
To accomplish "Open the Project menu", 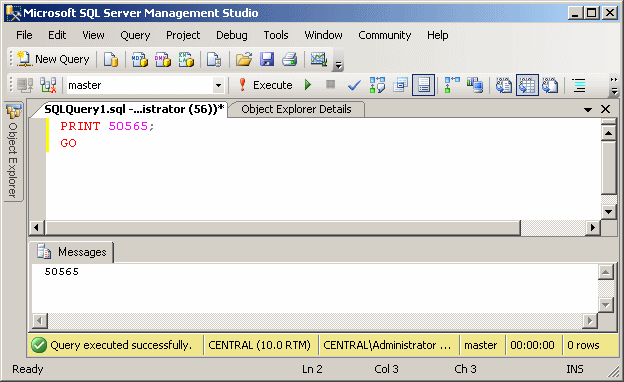I will click(183, 35).
